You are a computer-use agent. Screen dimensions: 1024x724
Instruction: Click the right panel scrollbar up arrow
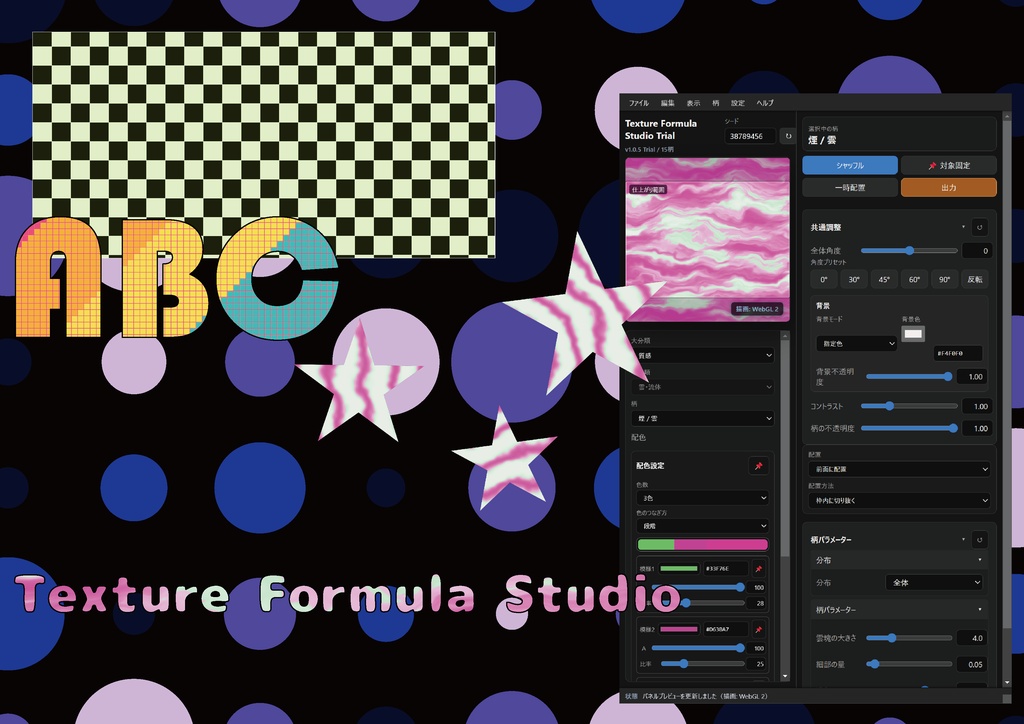1007,118
